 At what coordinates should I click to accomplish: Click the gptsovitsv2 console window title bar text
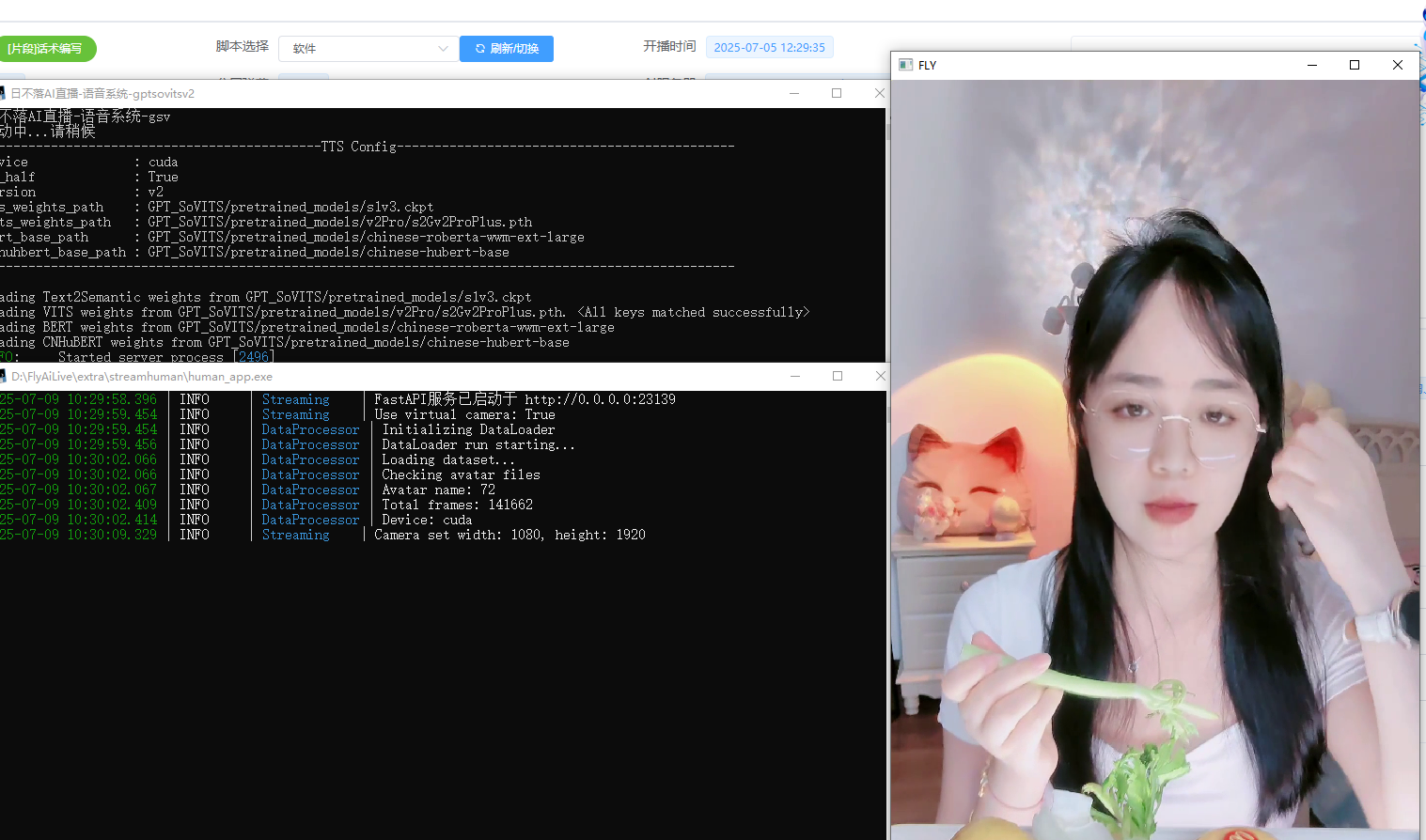pyautogui.click(x=102, y=93)
